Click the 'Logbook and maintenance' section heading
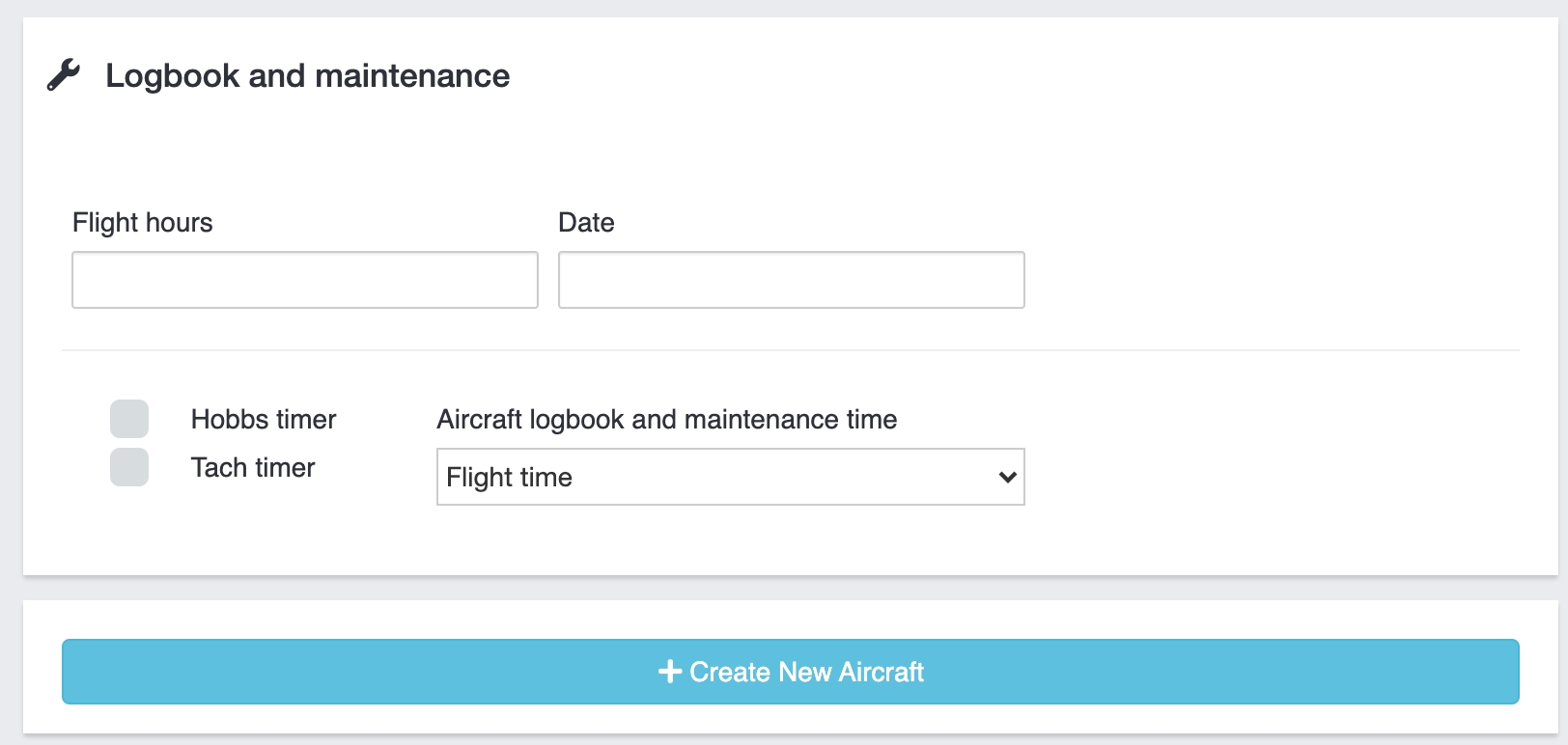 (307, 76)
